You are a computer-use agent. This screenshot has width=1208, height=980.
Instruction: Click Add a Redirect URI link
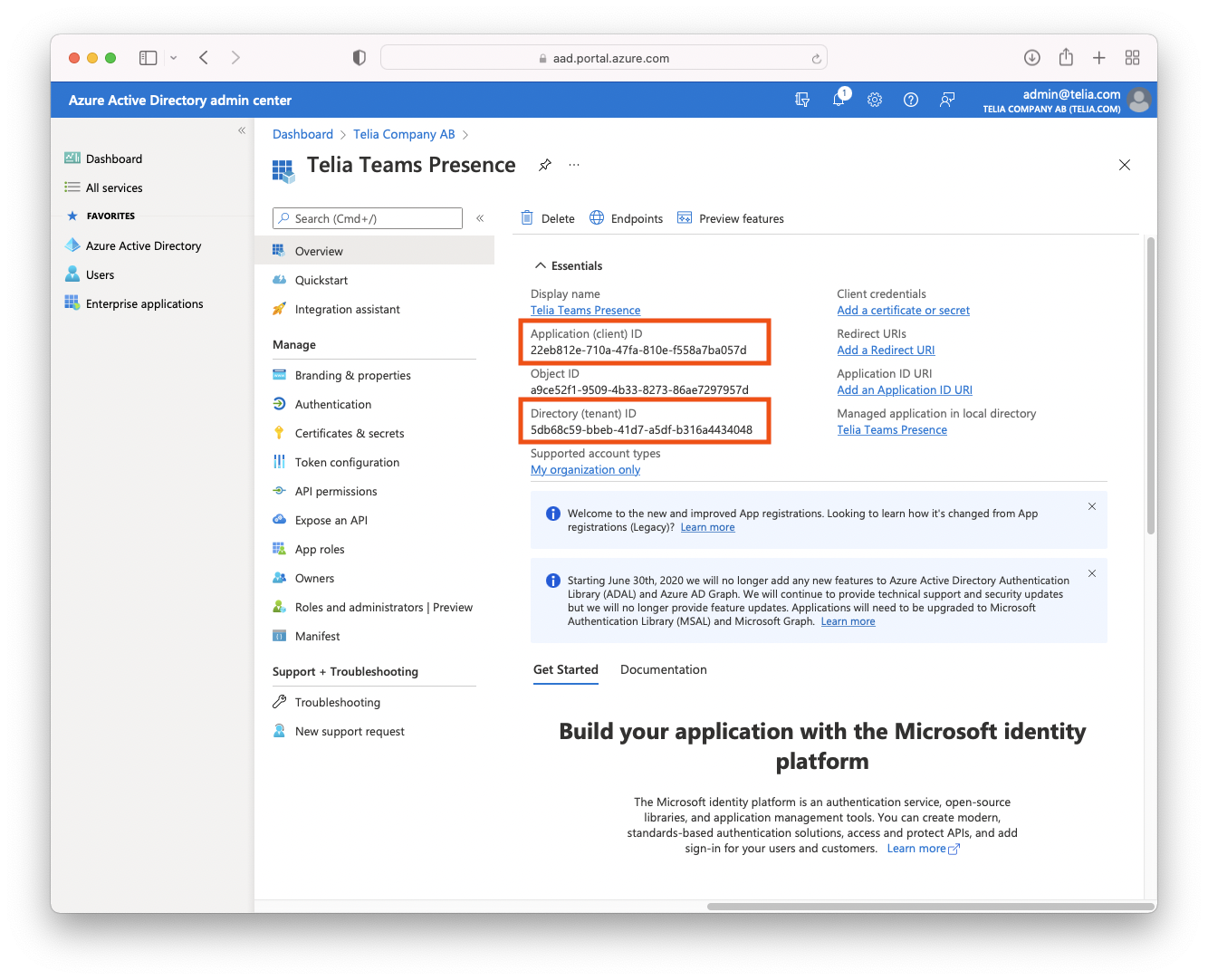[x=886, y=350]
